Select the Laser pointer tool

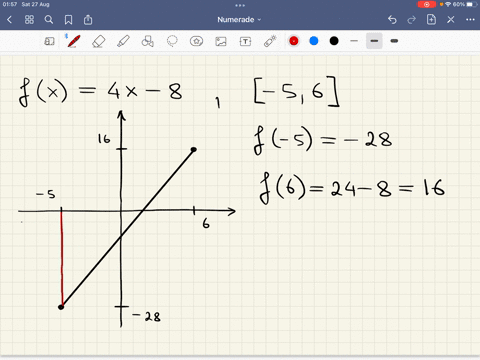click(270, 41)
